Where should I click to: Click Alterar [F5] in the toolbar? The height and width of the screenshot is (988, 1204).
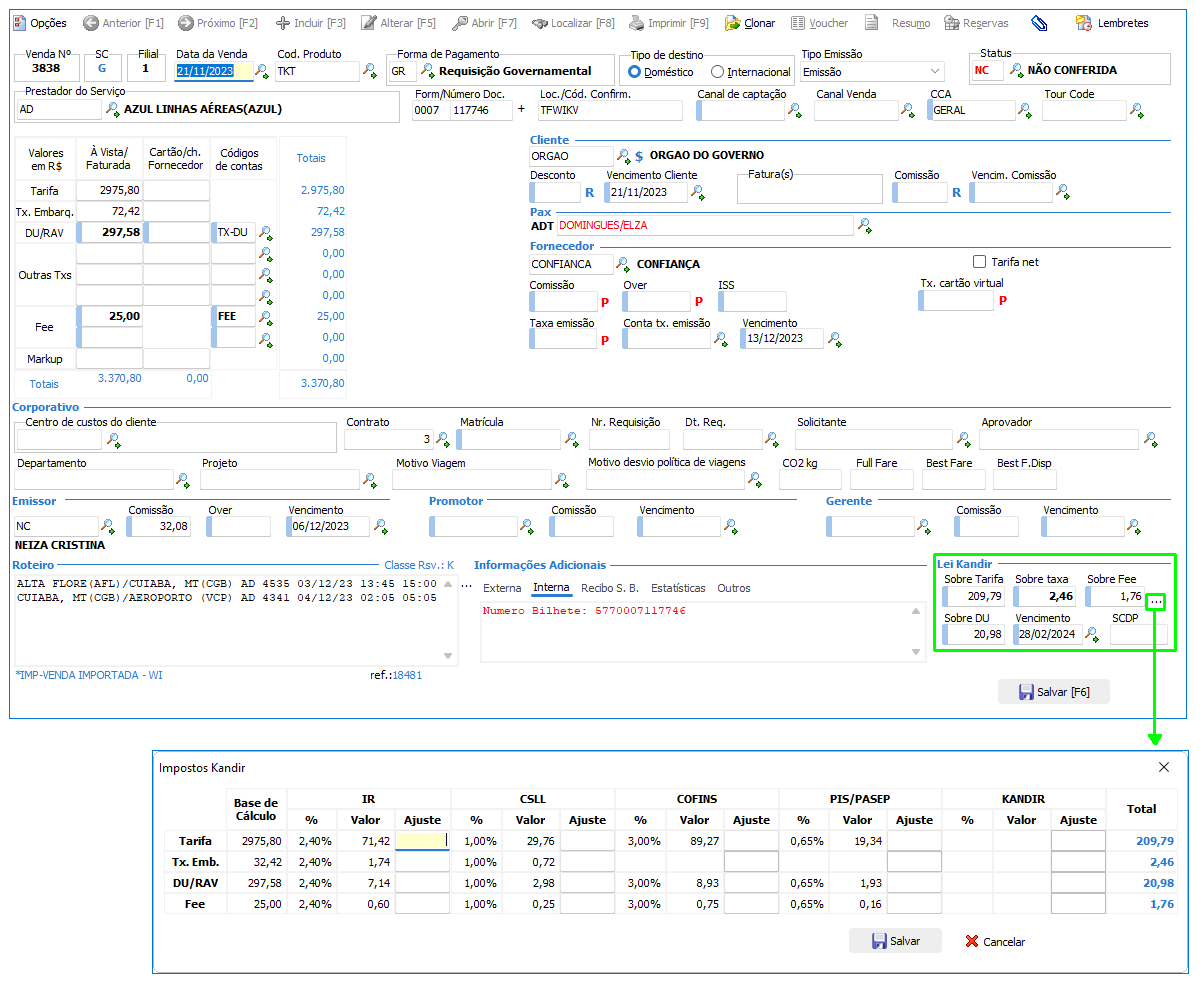pyautogui.click(x=398, y=23)
